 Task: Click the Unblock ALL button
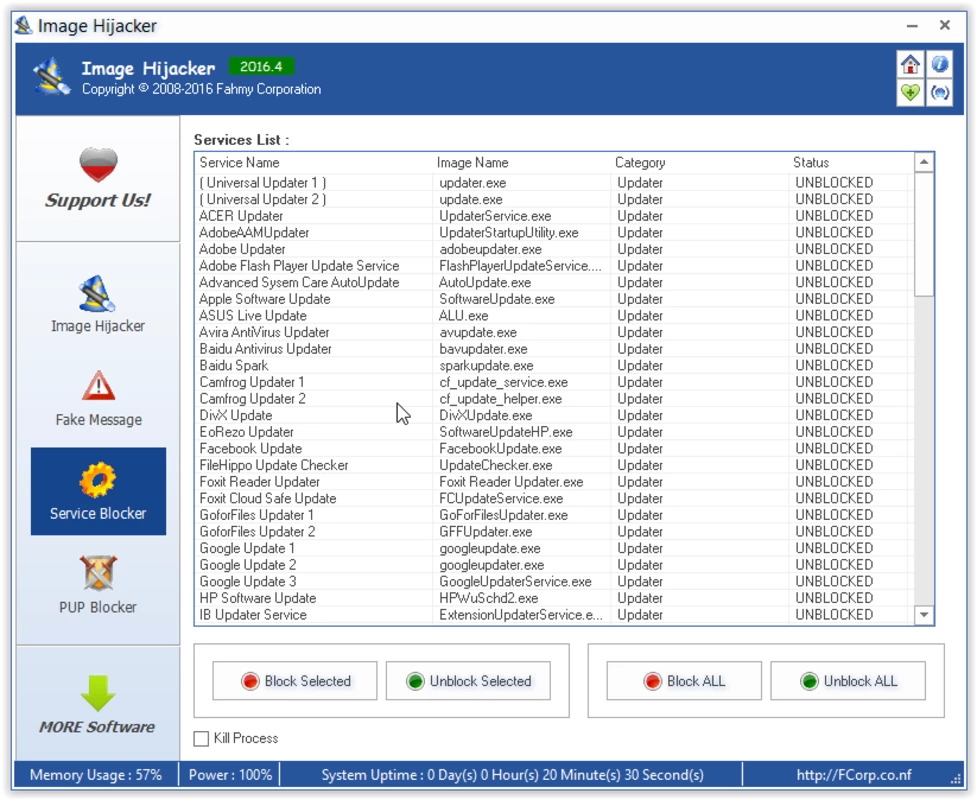[x=847, y=681]
